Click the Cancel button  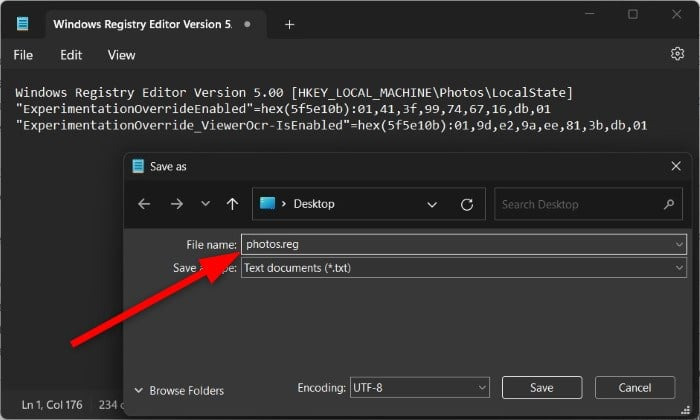point(635,387)
